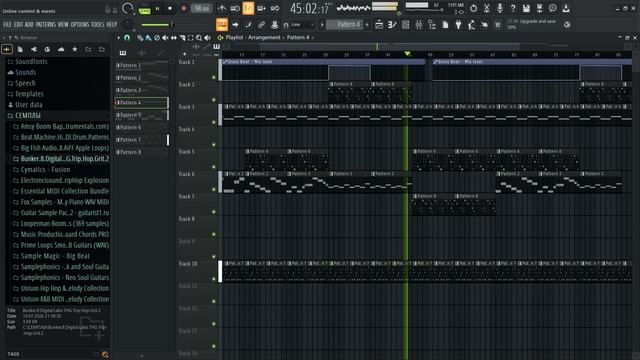Open the tempo tapper icon

click(471, 25)
